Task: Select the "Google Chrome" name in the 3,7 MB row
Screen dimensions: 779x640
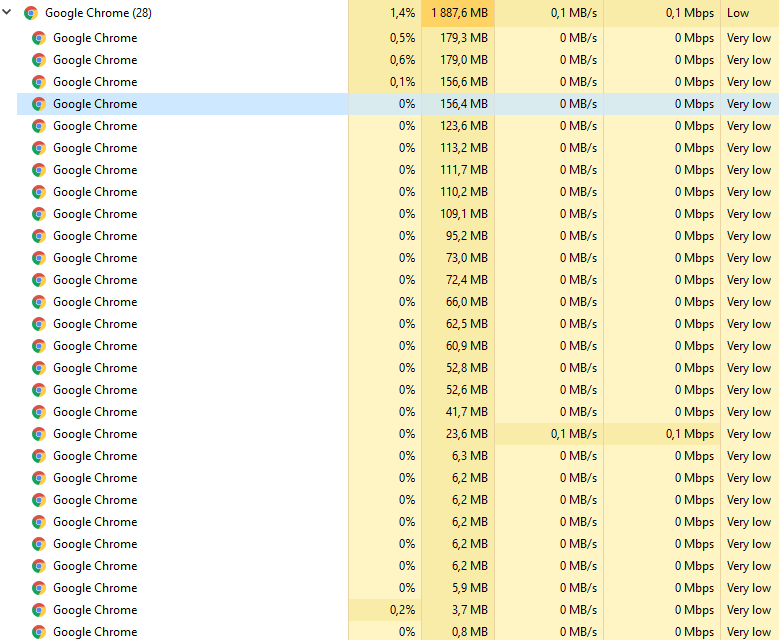Action: click(x=95, y=610)
